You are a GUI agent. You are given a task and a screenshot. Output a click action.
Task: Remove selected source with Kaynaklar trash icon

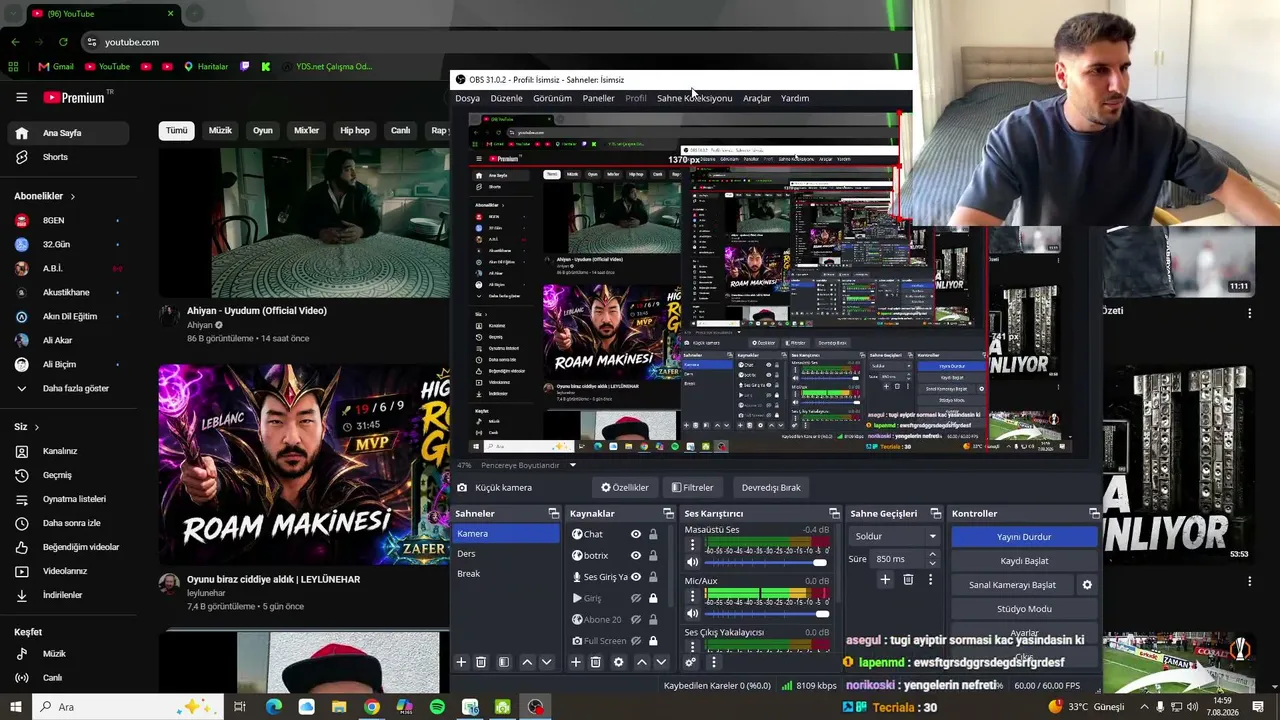click(x=595, y=662)
